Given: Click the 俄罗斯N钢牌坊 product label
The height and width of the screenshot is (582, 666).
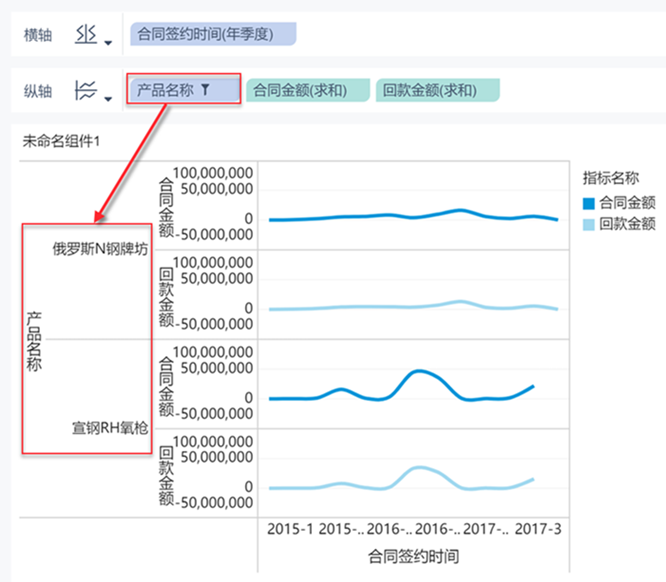Looking at the screenshot, I should [100, 249].
